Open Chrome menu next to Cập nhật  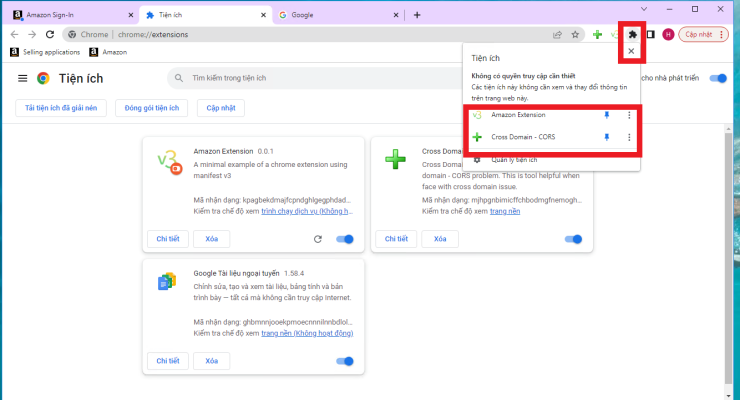(x=722, y=34)
